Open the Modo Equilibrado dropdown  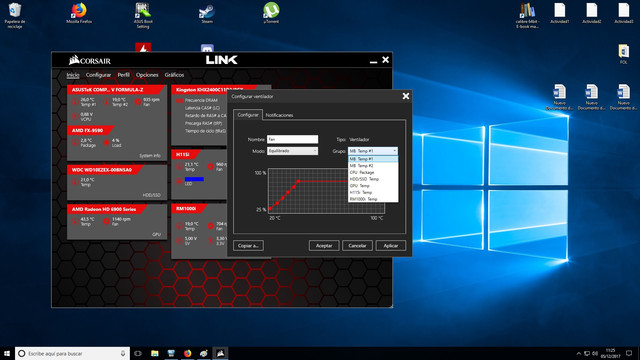(292, 151)
